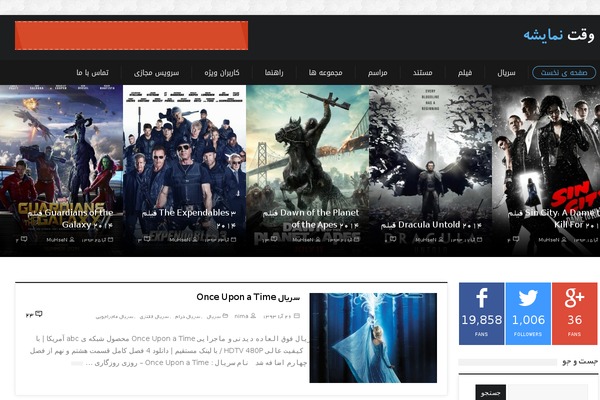Click the Once Upon a Time post excerpt text
This screenshot has height=400, width=600.
click(168, 351)
